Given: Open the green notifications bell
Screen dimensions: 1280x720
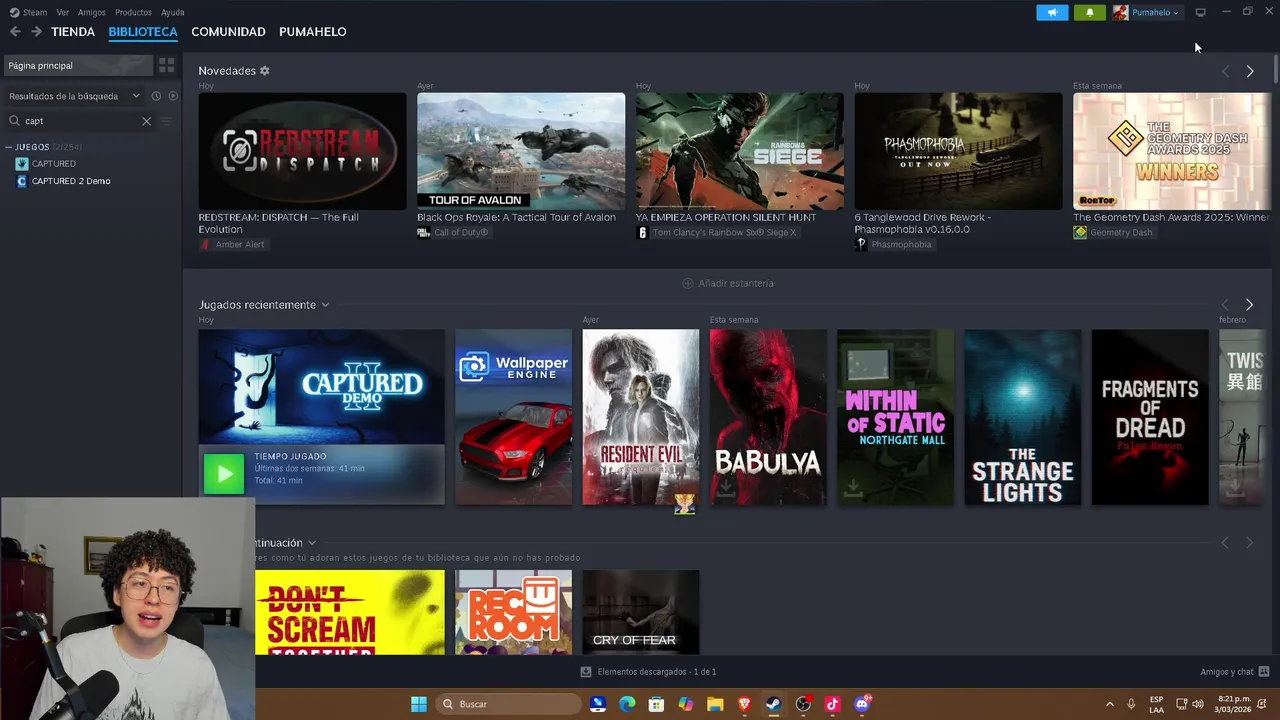Looking at the screenshot, I should pyautogui.click(x=1089, y=12).
